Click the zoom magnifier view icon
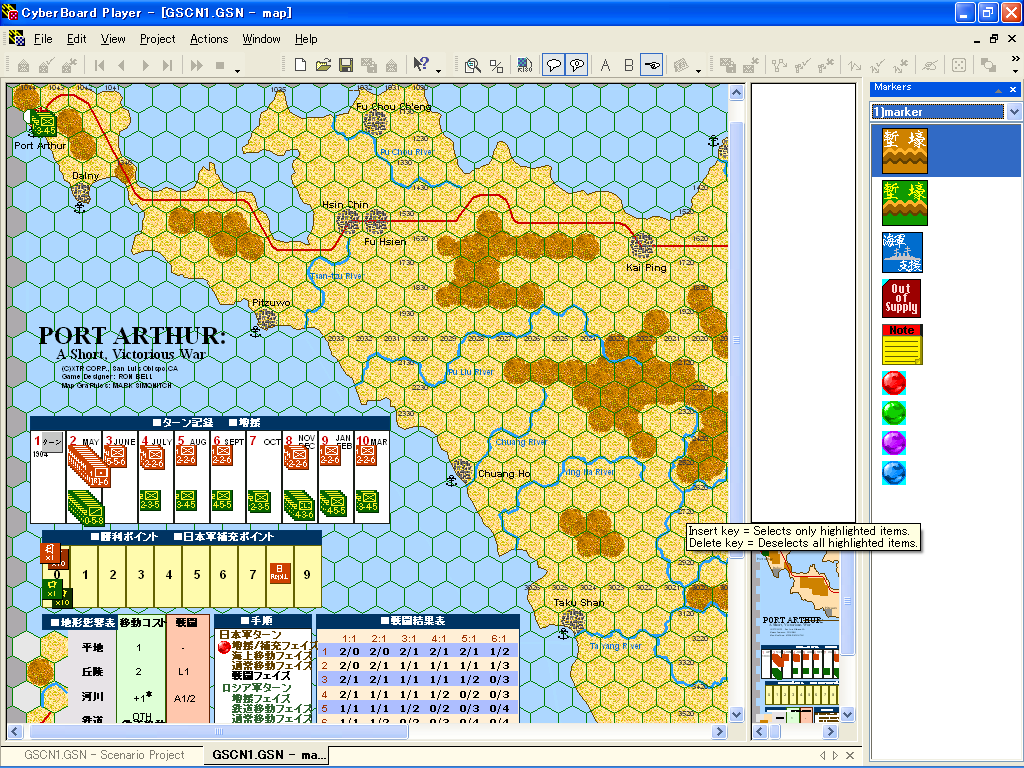 [x=473, y=65]
